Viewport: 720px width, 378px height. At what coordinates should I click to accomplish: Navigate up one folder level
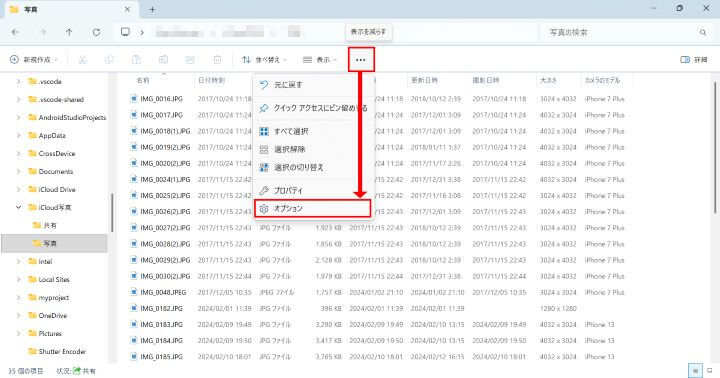[x=69, y=32]
